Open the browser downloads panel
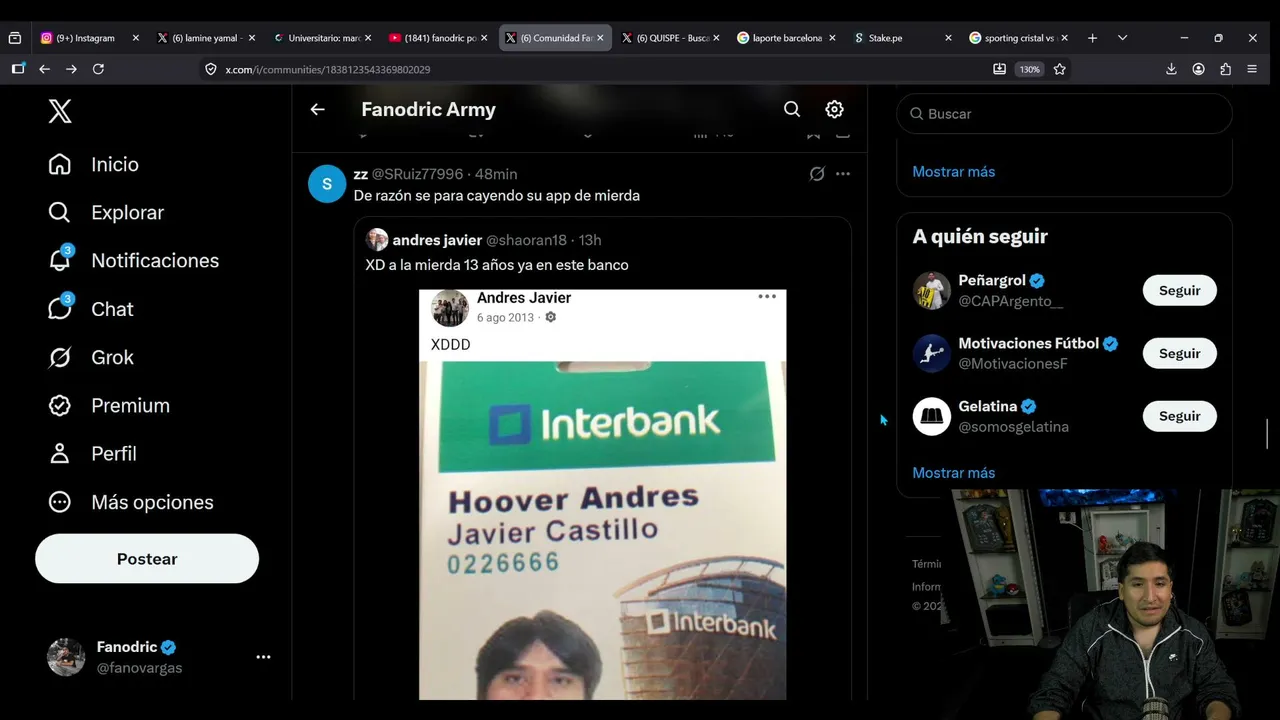The height and width of the screenshot is (720, 1280). coord(1171,69)
